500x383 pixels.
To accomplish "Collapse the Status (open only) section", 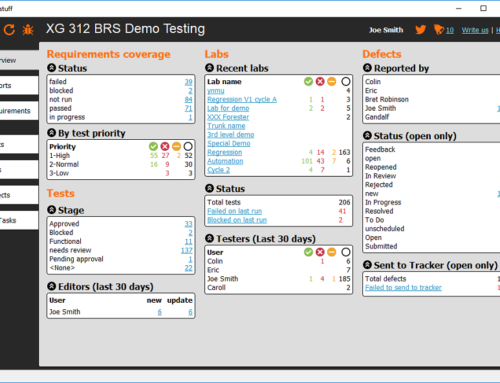I will click(367, 135).
